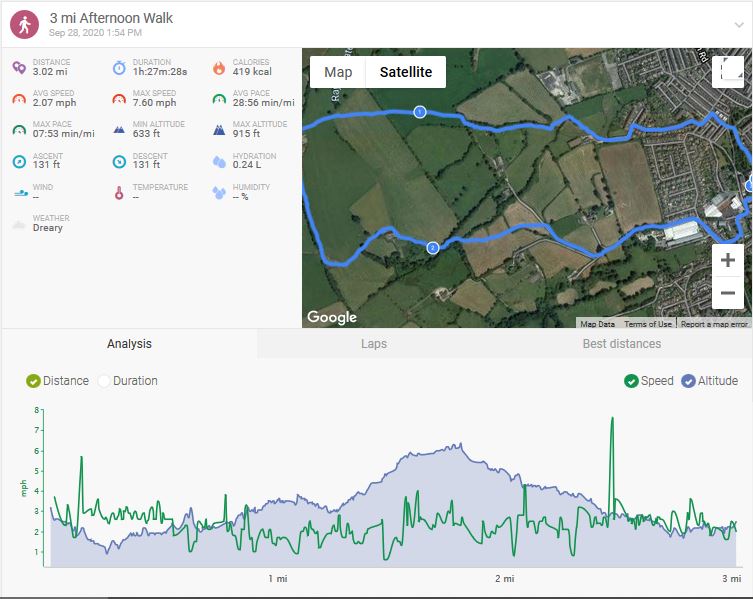The width and height of the screenshot is (753, 599).
Task: Select the Distance axis option
Action: pos(33,381)
